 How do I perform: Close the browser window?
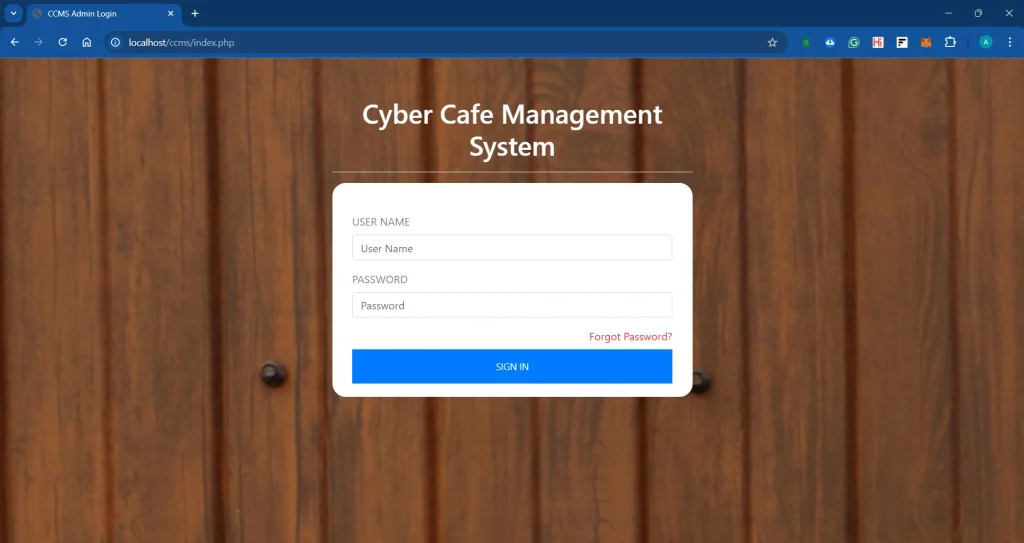point(1008,13)
